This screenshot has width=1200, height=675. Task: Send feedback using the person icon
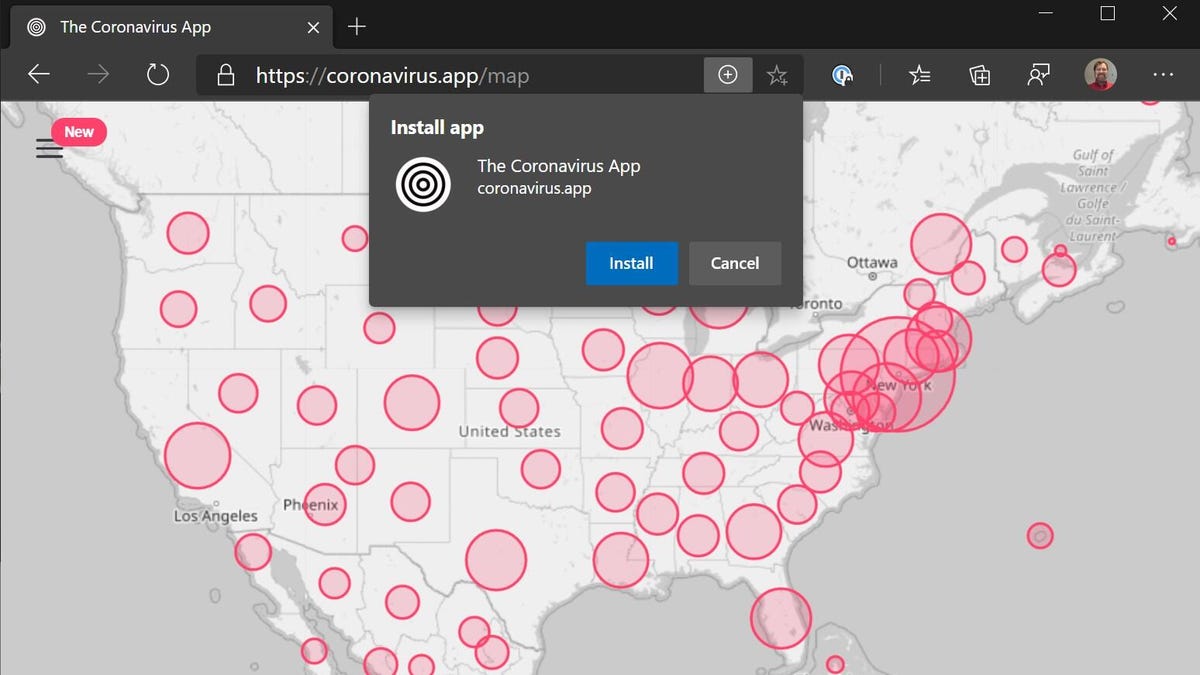1039,74
